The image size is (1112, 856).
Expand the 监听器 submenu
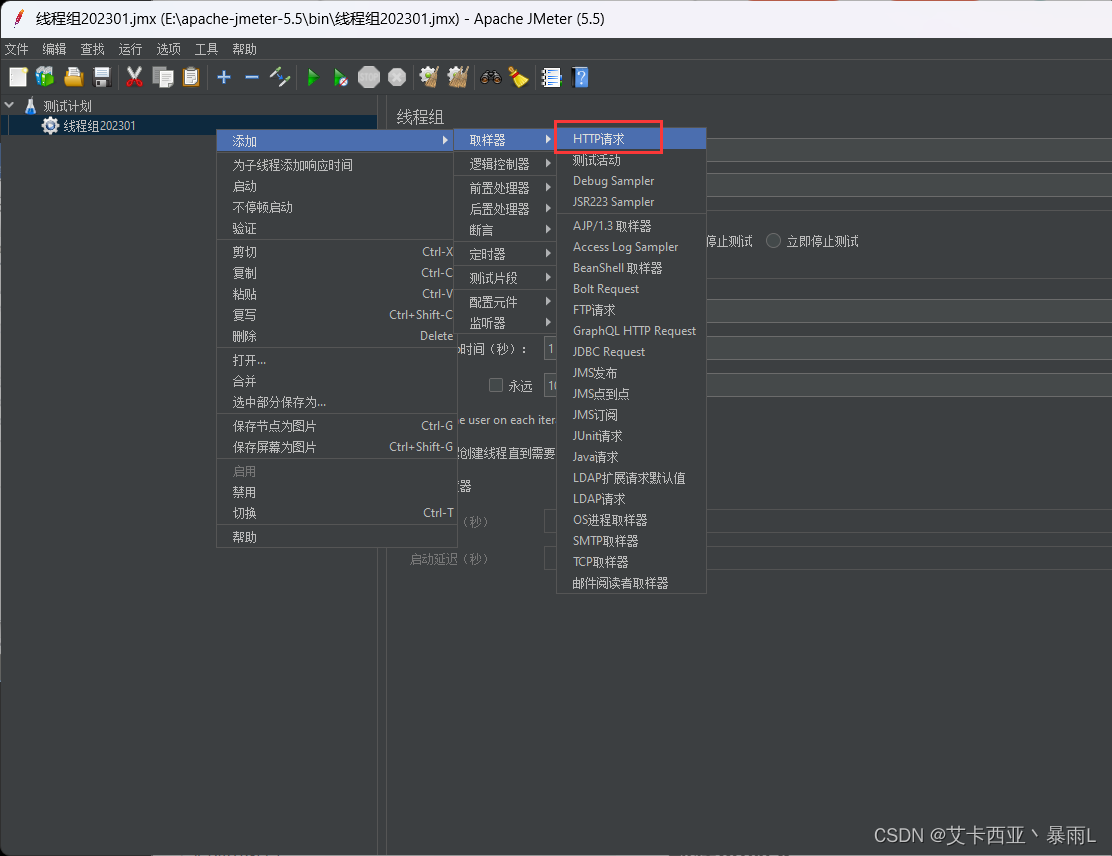pos(505,323)
